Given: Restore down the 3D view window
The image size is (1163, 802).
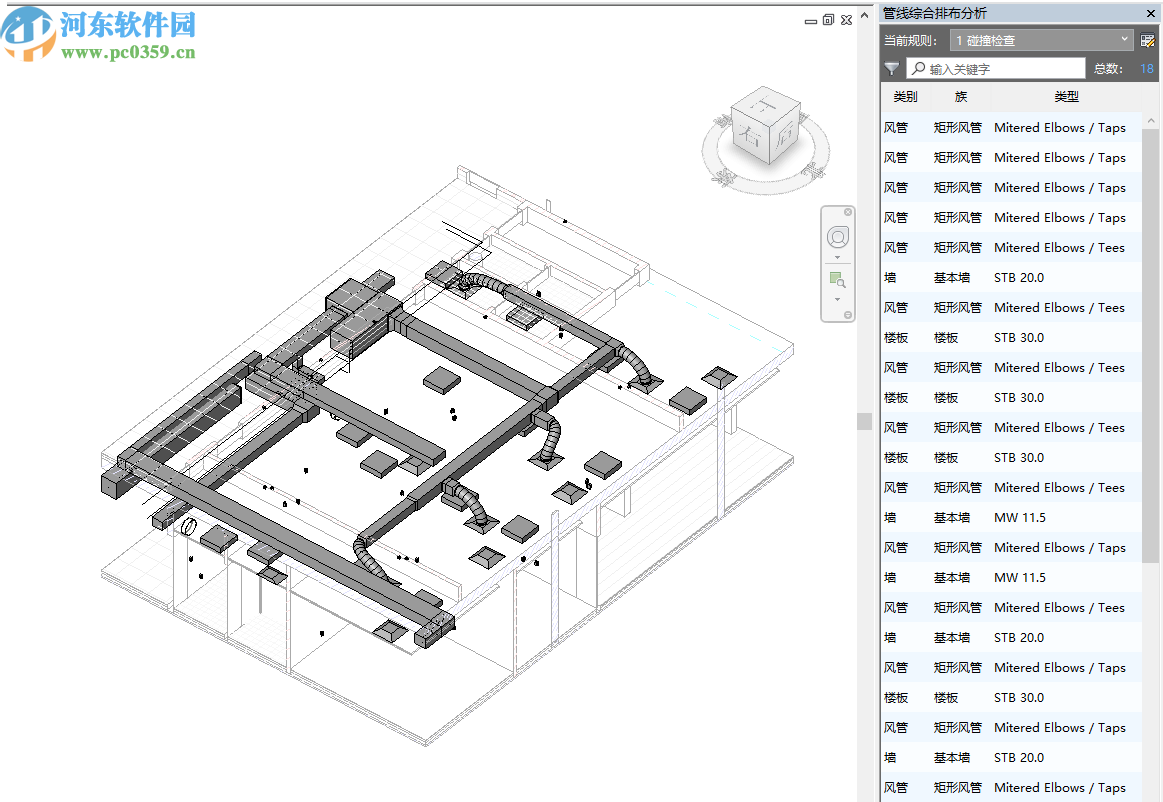Looking at the screenshot, I should tap(828, 19).
